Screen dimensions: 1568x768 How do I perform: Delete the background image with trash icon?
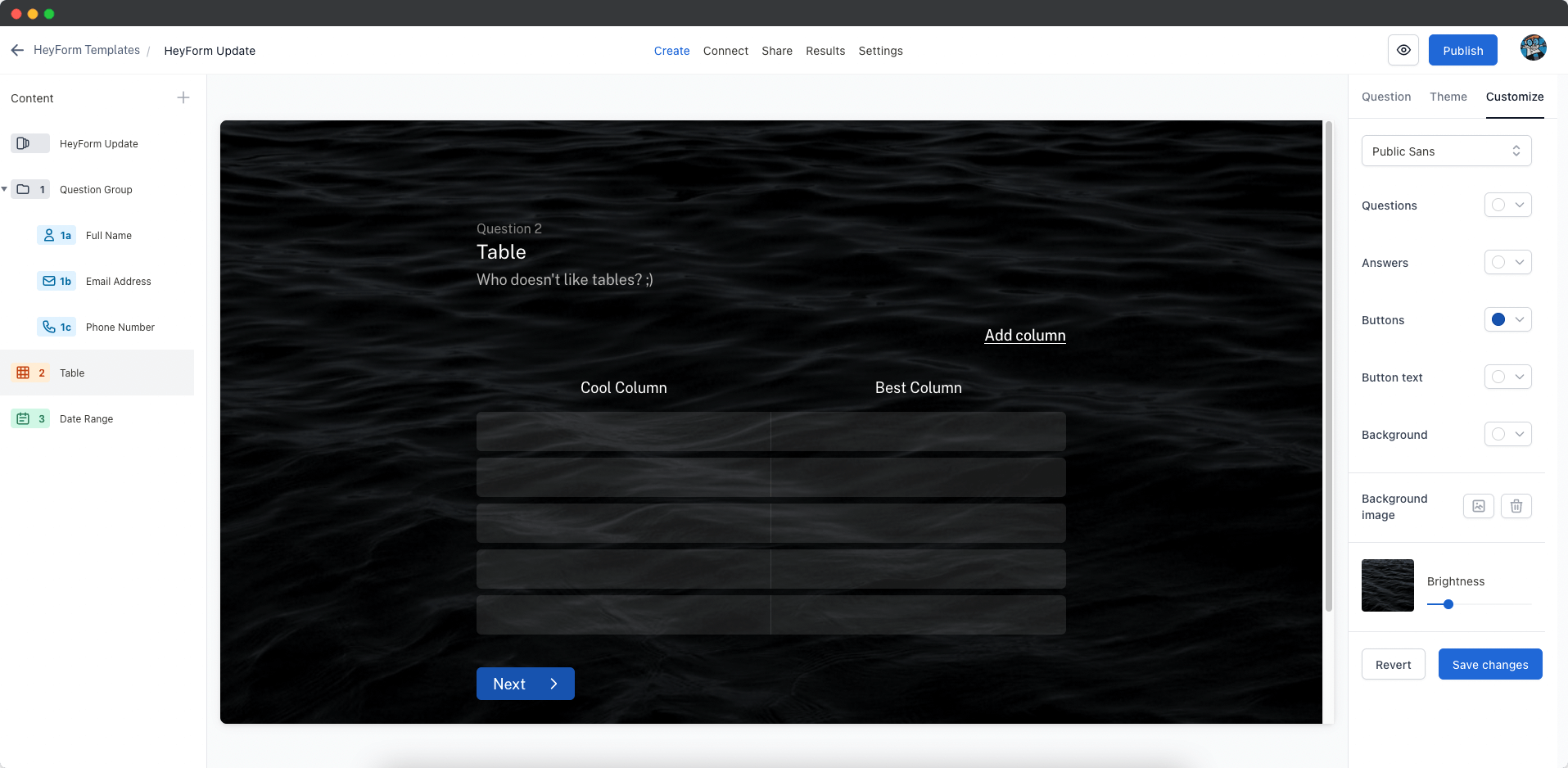pos(1516,506)
